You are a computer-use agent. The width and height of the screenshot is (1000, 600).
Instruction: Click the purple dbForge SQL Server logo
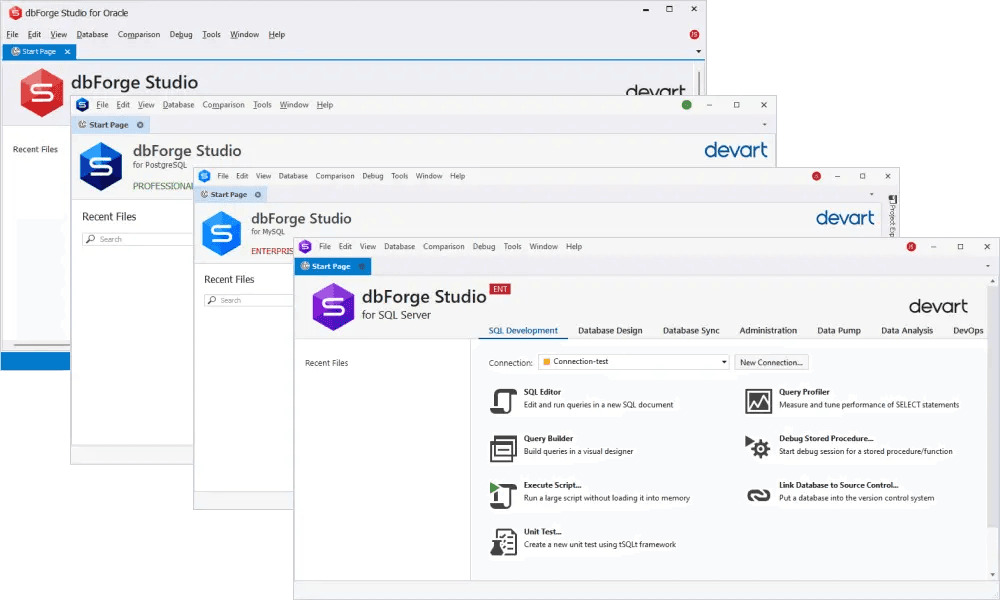333,306
